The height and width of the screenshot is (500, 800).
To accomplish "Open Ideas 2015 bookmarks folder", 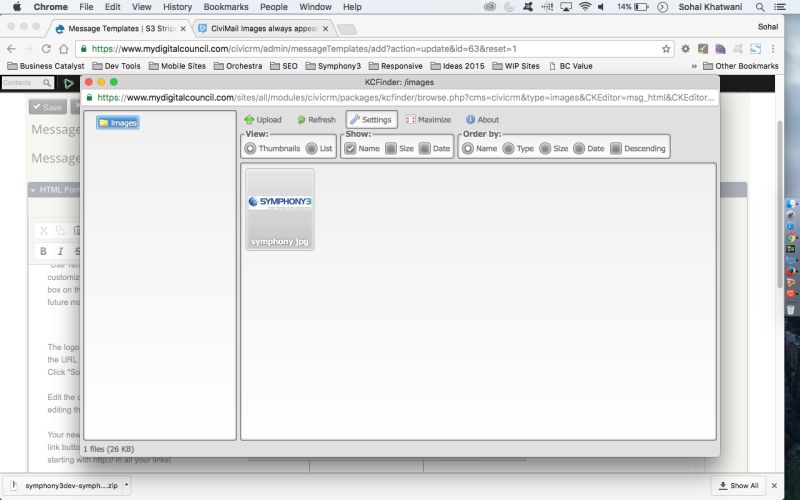I will click(x=458, y=66).
